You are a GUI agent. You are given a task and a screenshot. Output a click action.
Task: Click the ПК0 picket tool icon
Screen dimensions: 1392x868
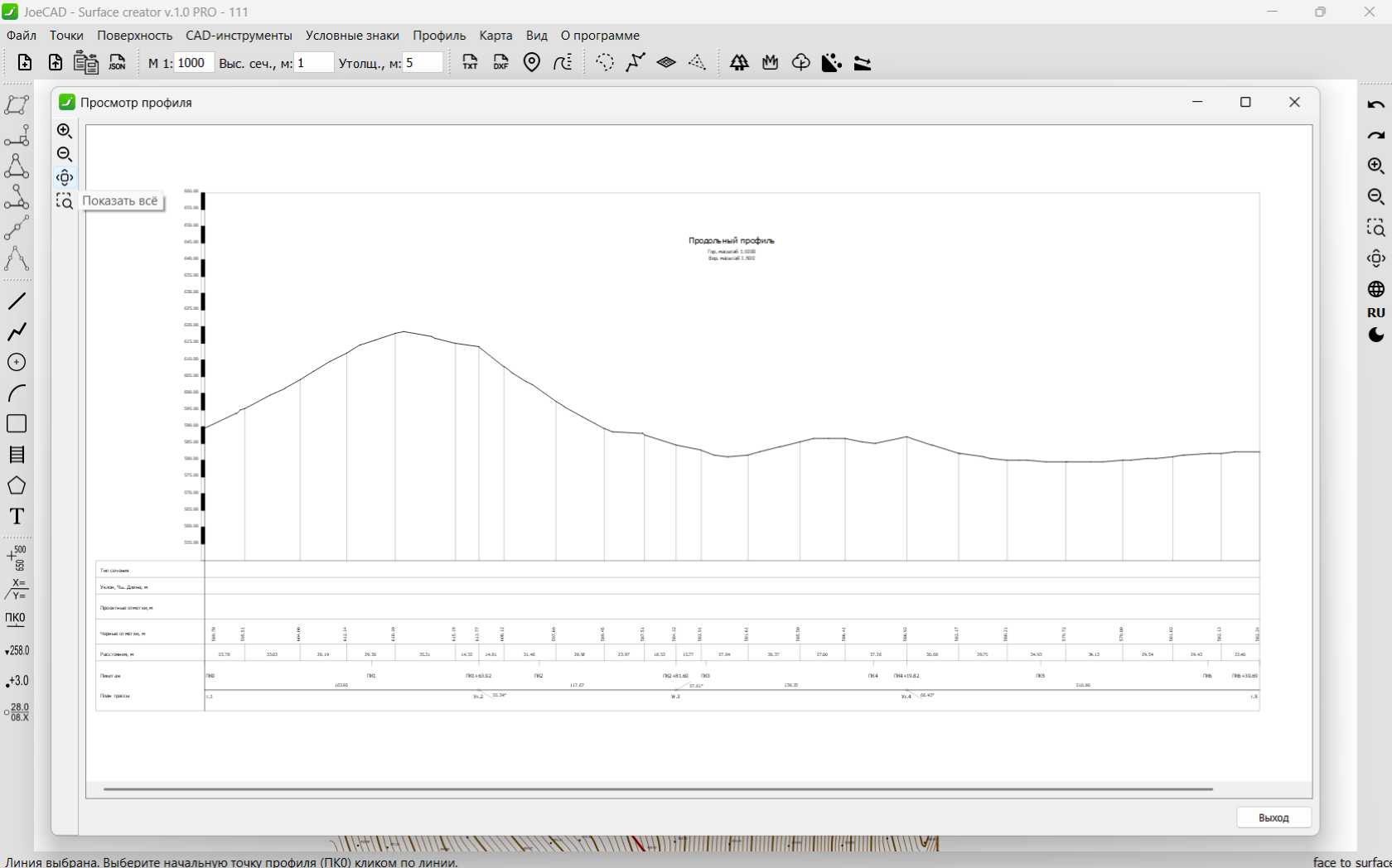coord(16,620)
